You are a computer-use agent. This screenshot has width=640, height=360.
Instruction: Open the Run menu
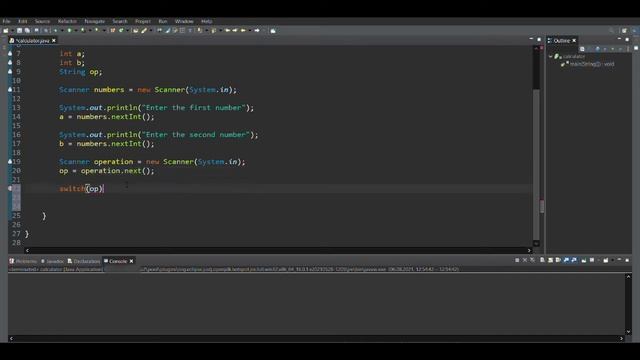[162, 21]
